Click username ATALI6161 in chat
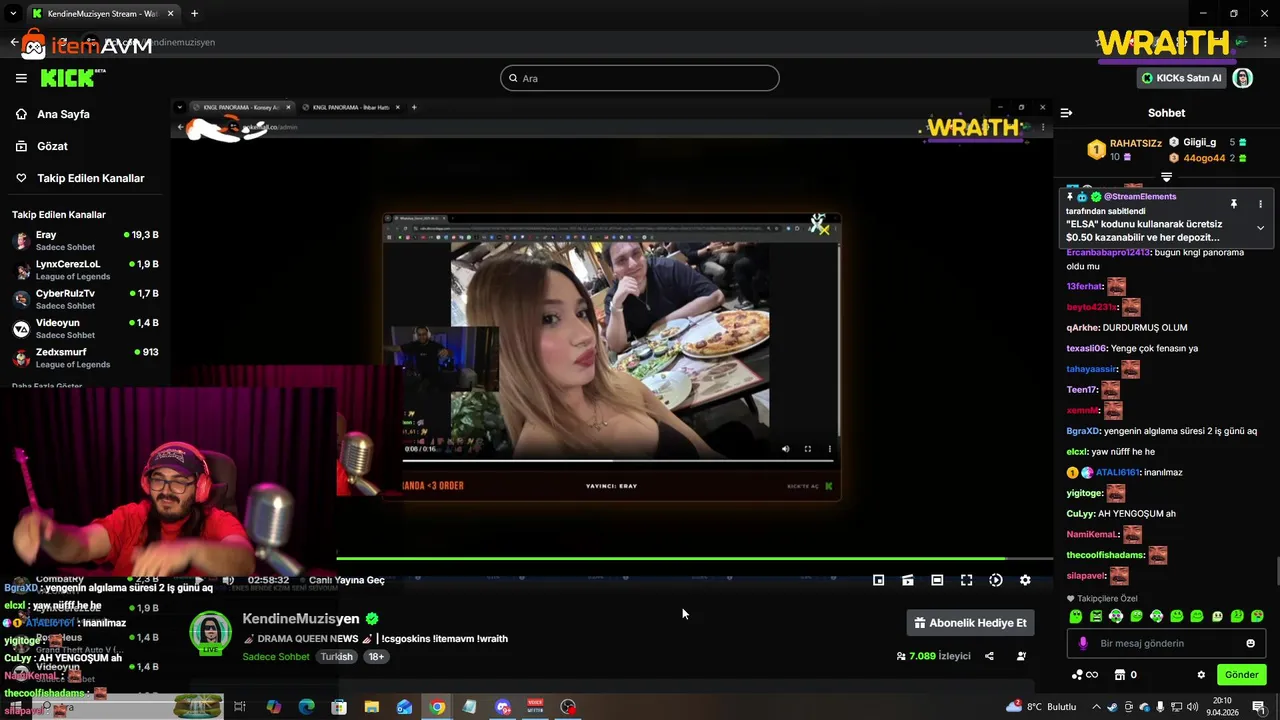This screenshot has height=720, width=1280. click(x=1116, y=472)
